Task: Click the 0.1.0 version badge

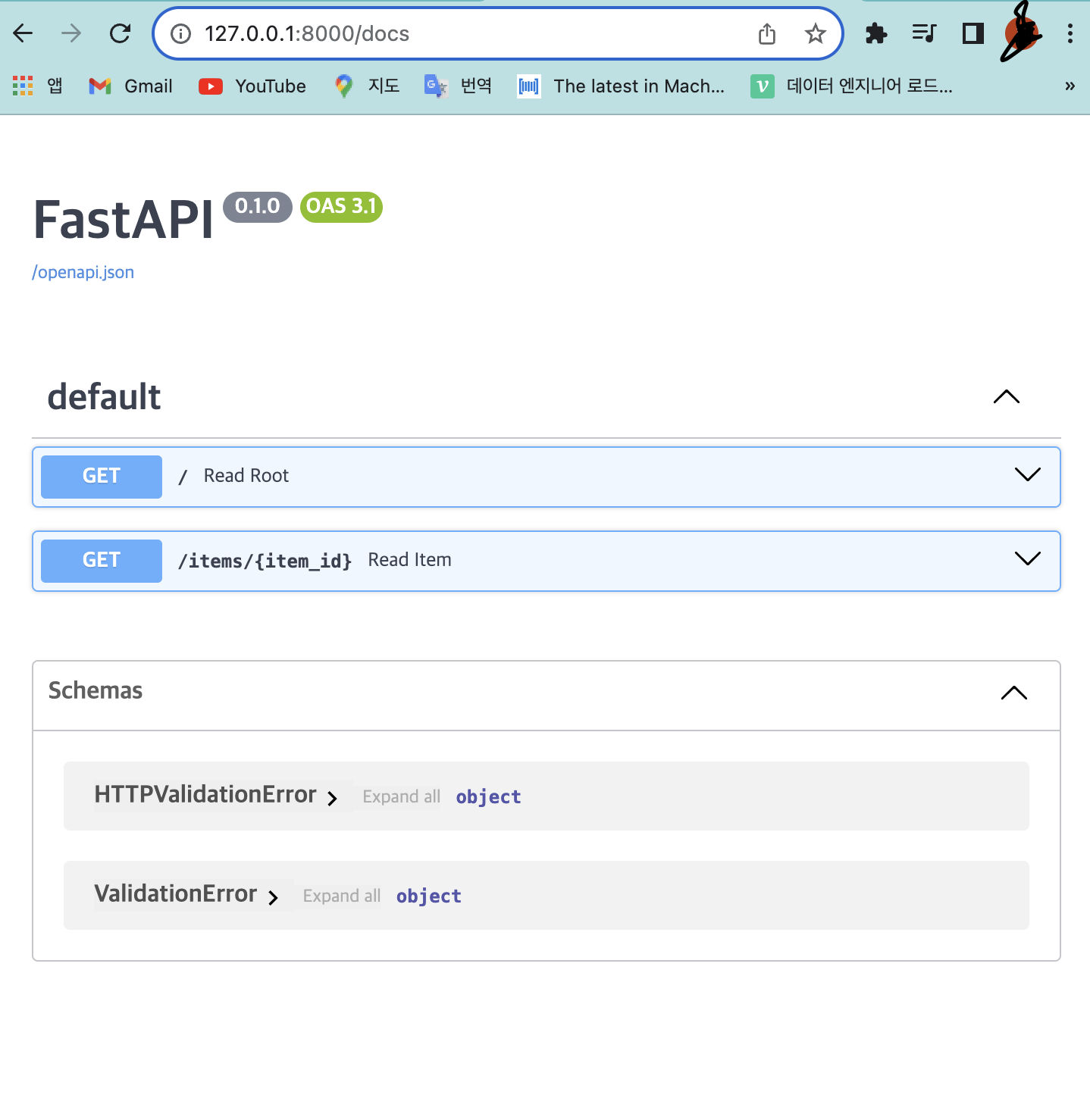Action: pos(258,207)
